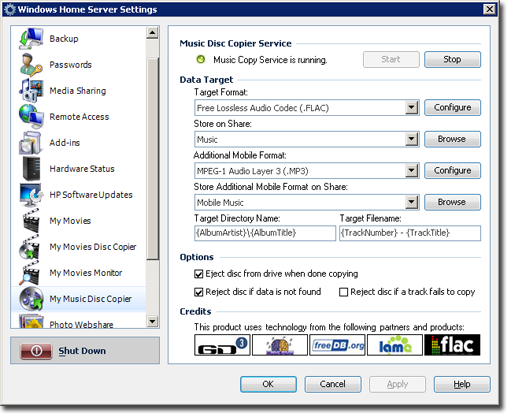Configure the Additional Mobile Format
The width and height of the screenshot is (510, 416).
coord(452,170)
